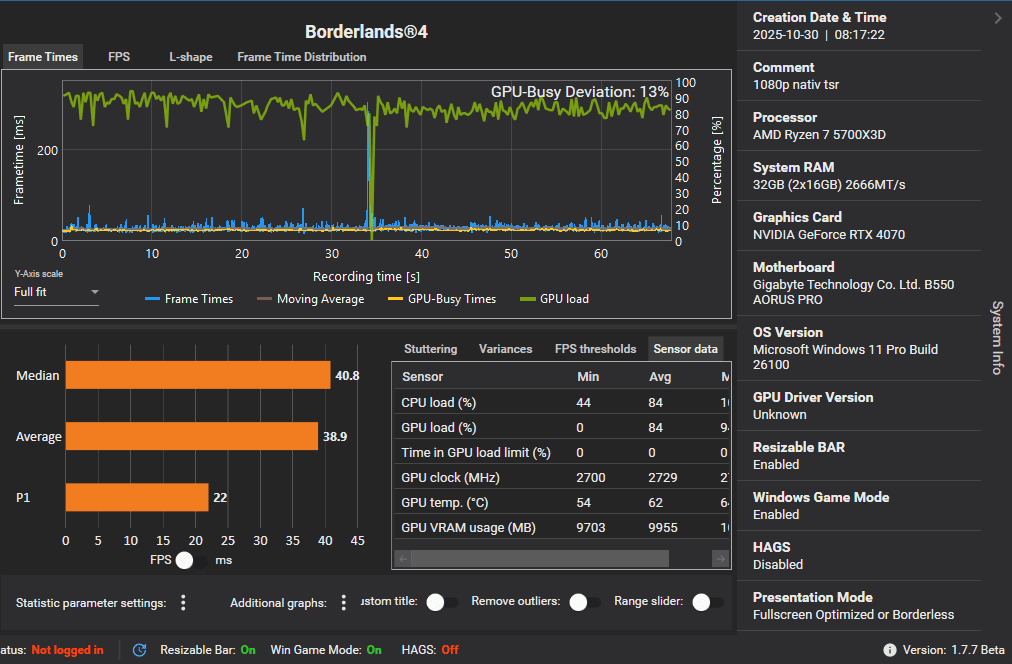This screenshot has width=1012, height=664.
Task: Select the Stuttering tab
Action: 430,349
